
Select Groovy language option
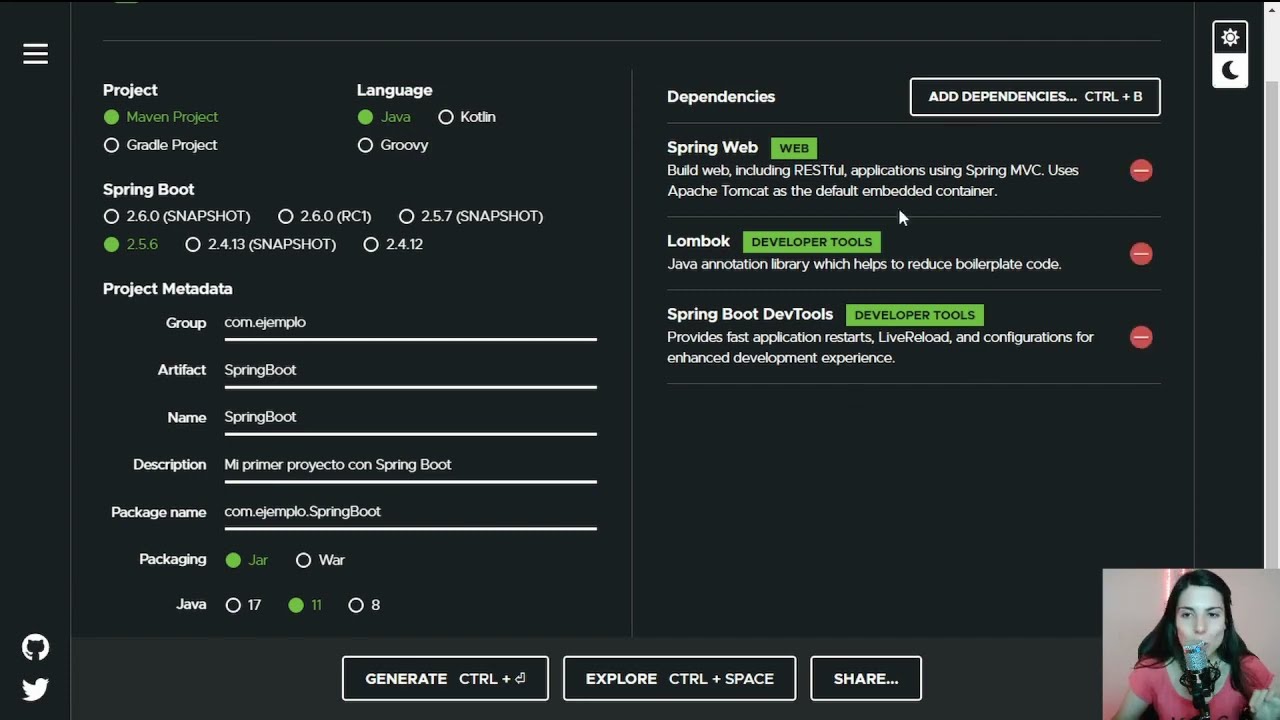[393, 145]
